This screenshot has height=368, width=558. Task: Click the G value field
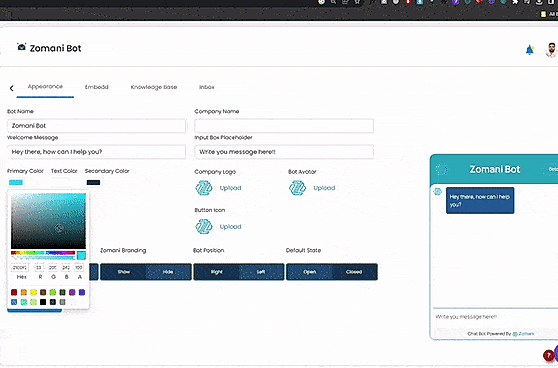(53, 267)
